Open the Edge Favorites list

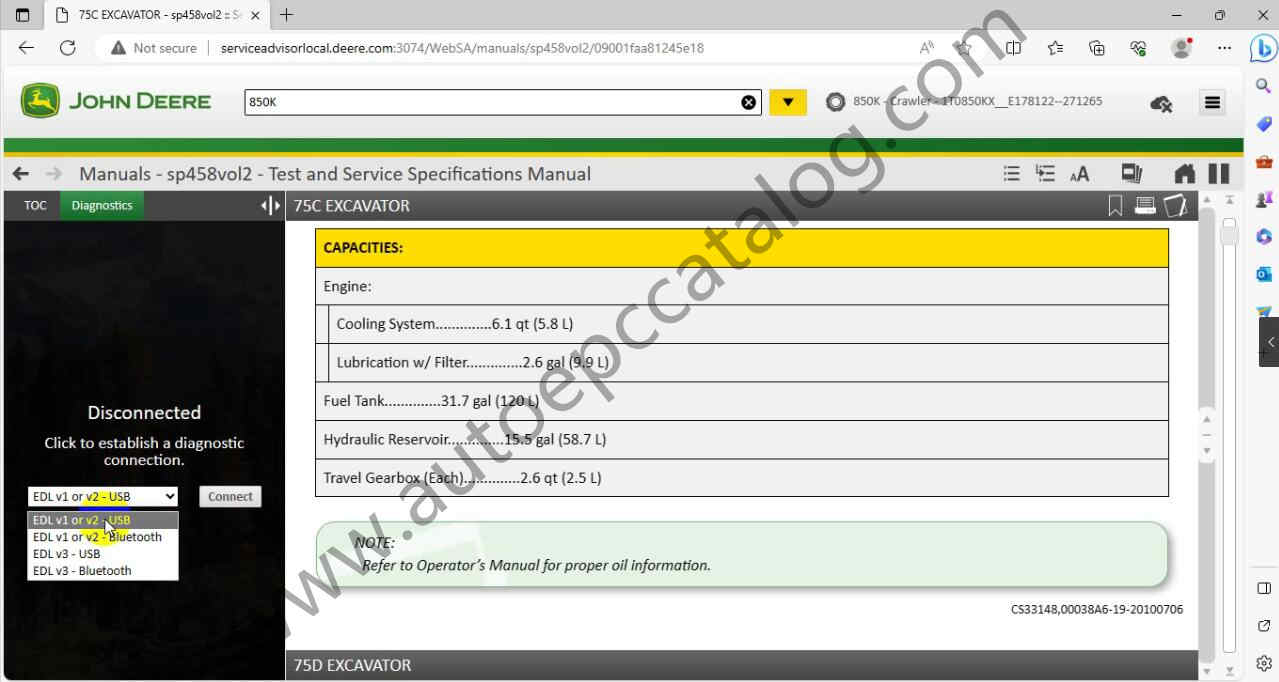tap(1055, 48)
